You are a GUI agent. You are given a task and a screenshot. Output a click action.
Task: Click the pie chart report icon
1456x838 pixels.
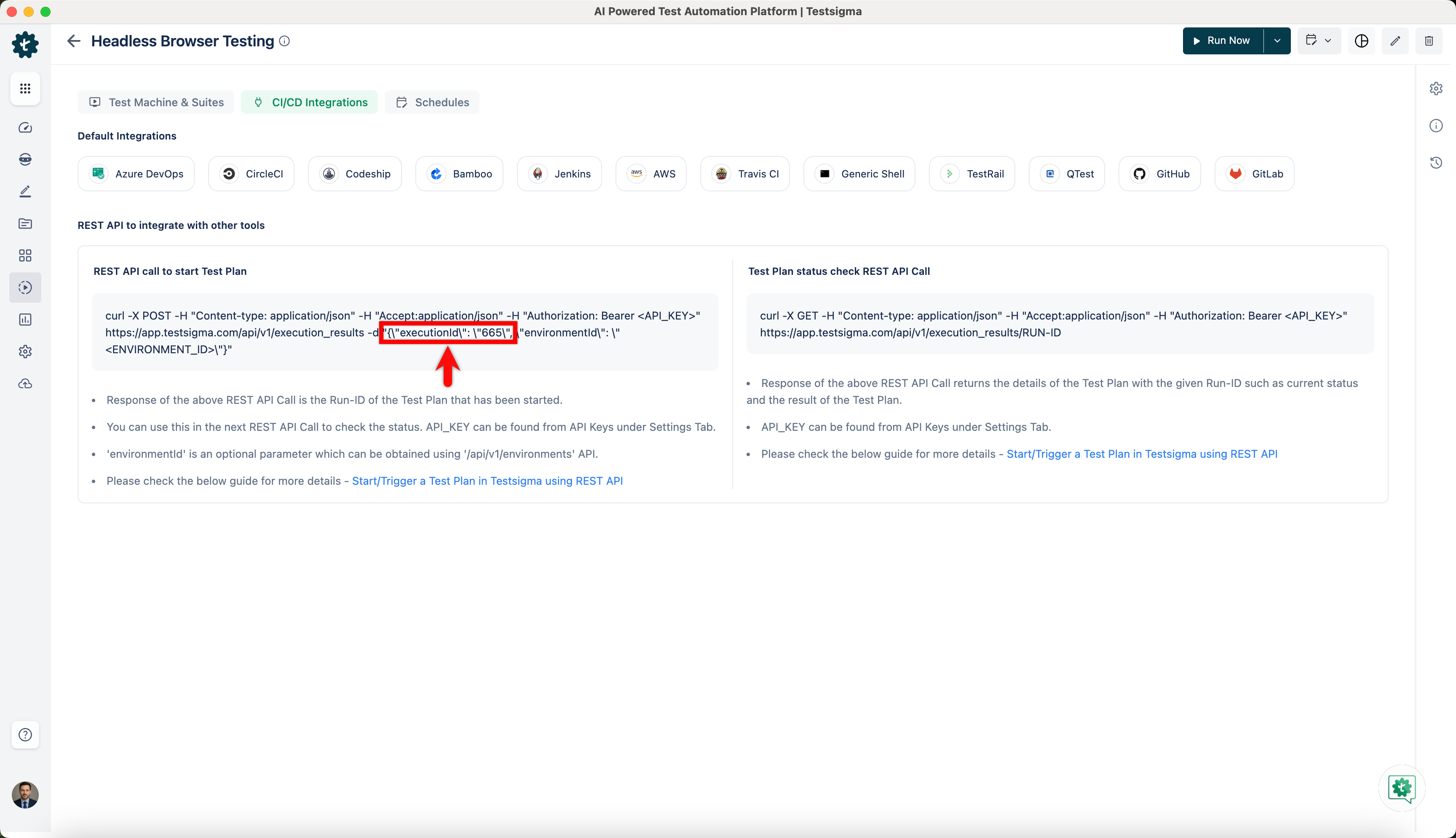click(x=1361, y=41)
